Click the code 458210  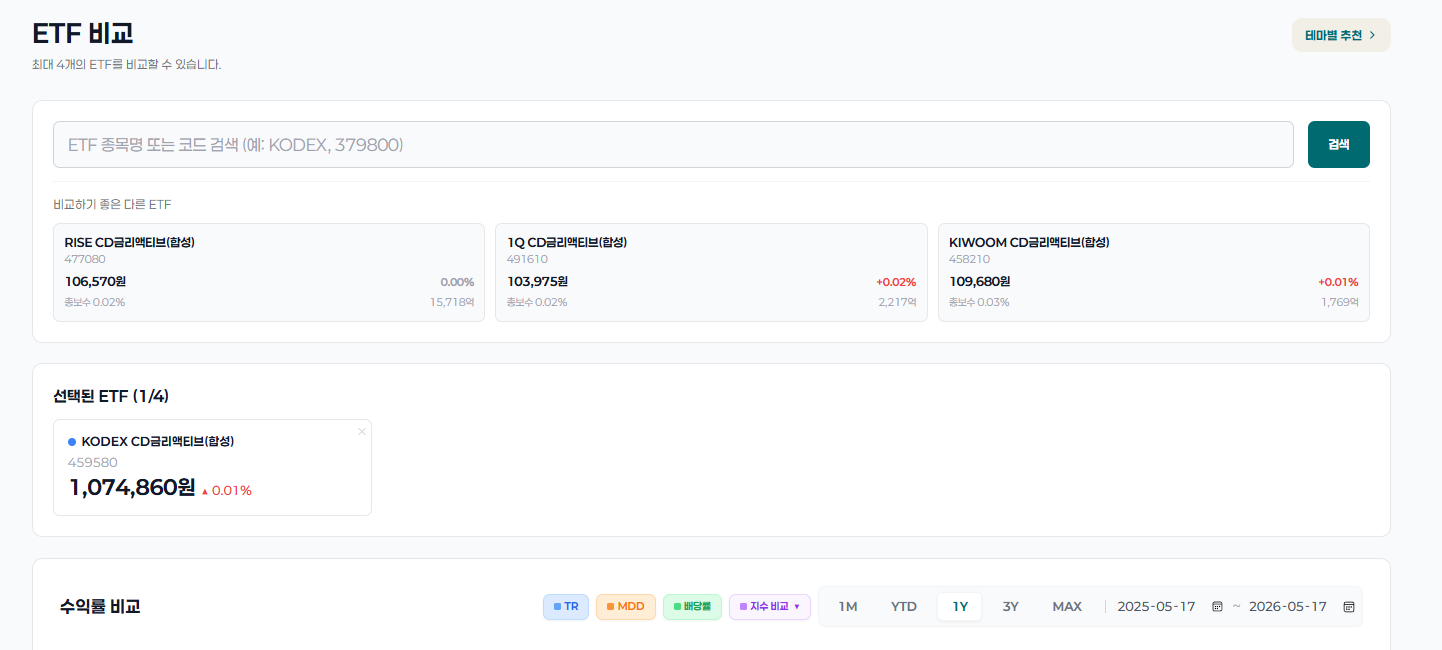970,259
